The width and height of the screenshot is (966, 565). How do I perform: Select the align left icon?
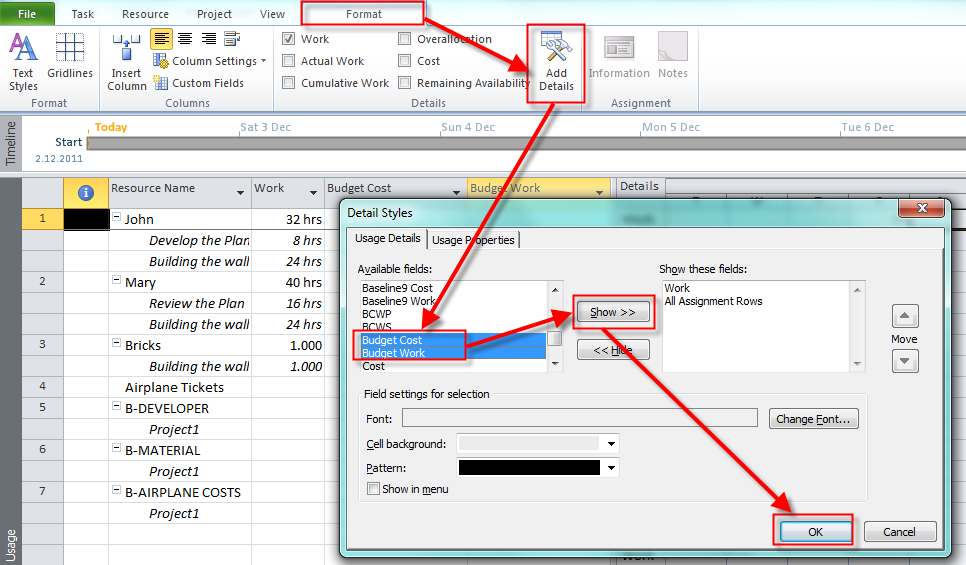[x=161, y=39]
